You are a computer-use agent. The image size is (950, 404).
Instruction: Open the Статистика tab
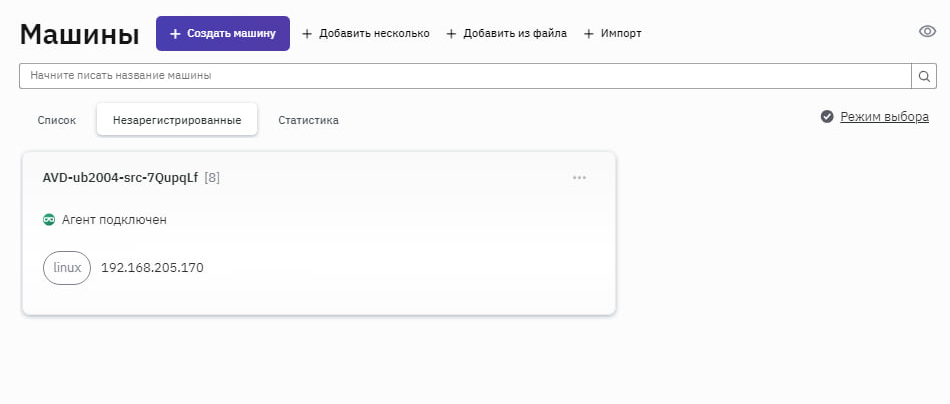308,120
